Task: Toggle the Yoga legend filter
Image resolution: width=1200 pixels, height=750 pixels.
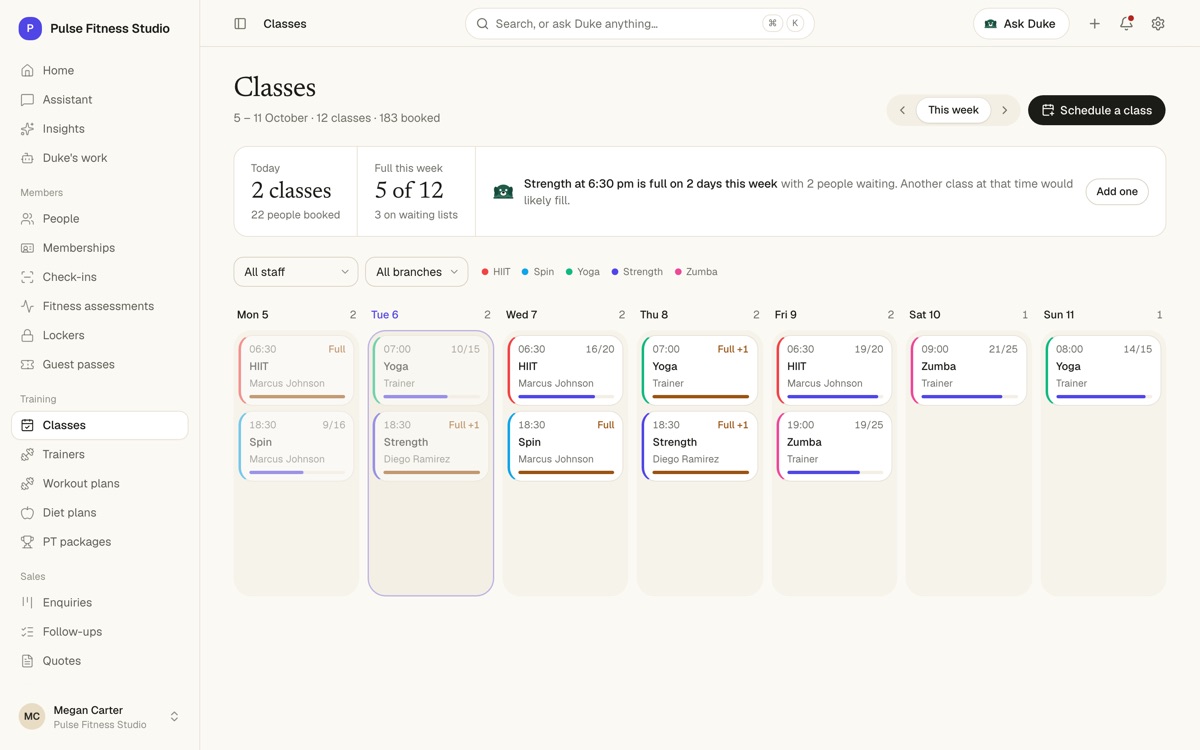Action: click(x=583, y=272)
